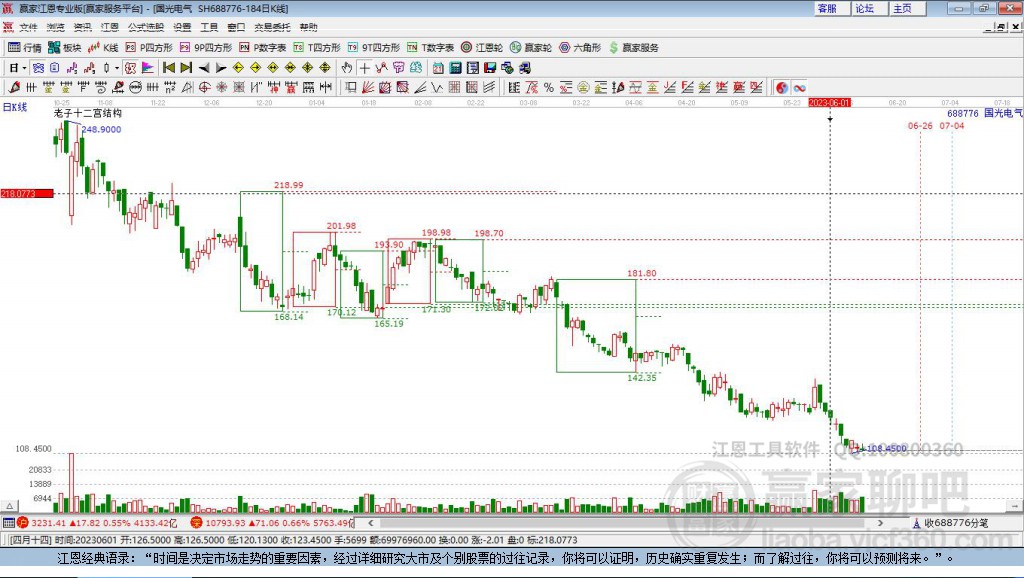This screenshot has height=578, width=1024.
Task: Toggle the color gradient chart icon
Action: tap(148, 67)
